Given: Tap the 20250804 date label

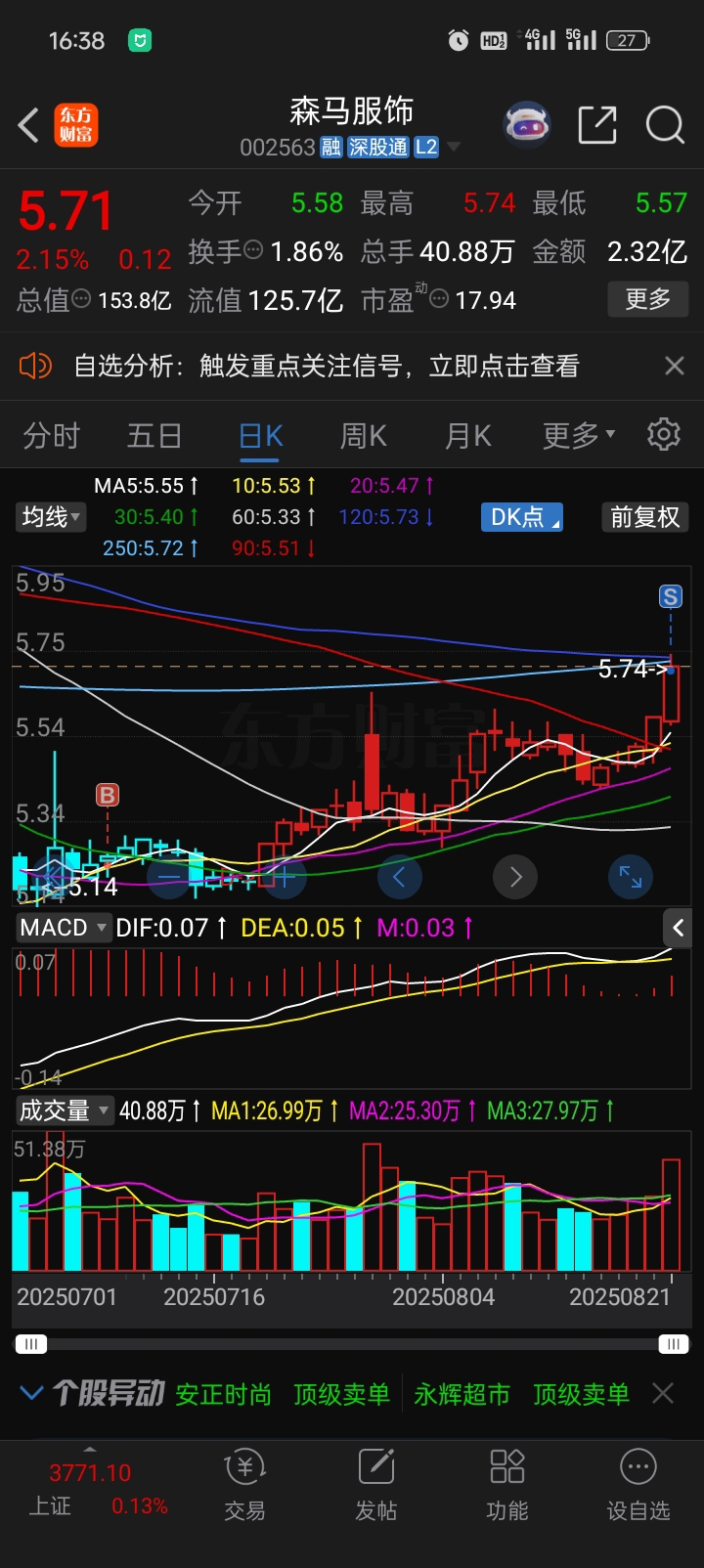Looking at the screenshot, I should click(x=443, y=1297).
